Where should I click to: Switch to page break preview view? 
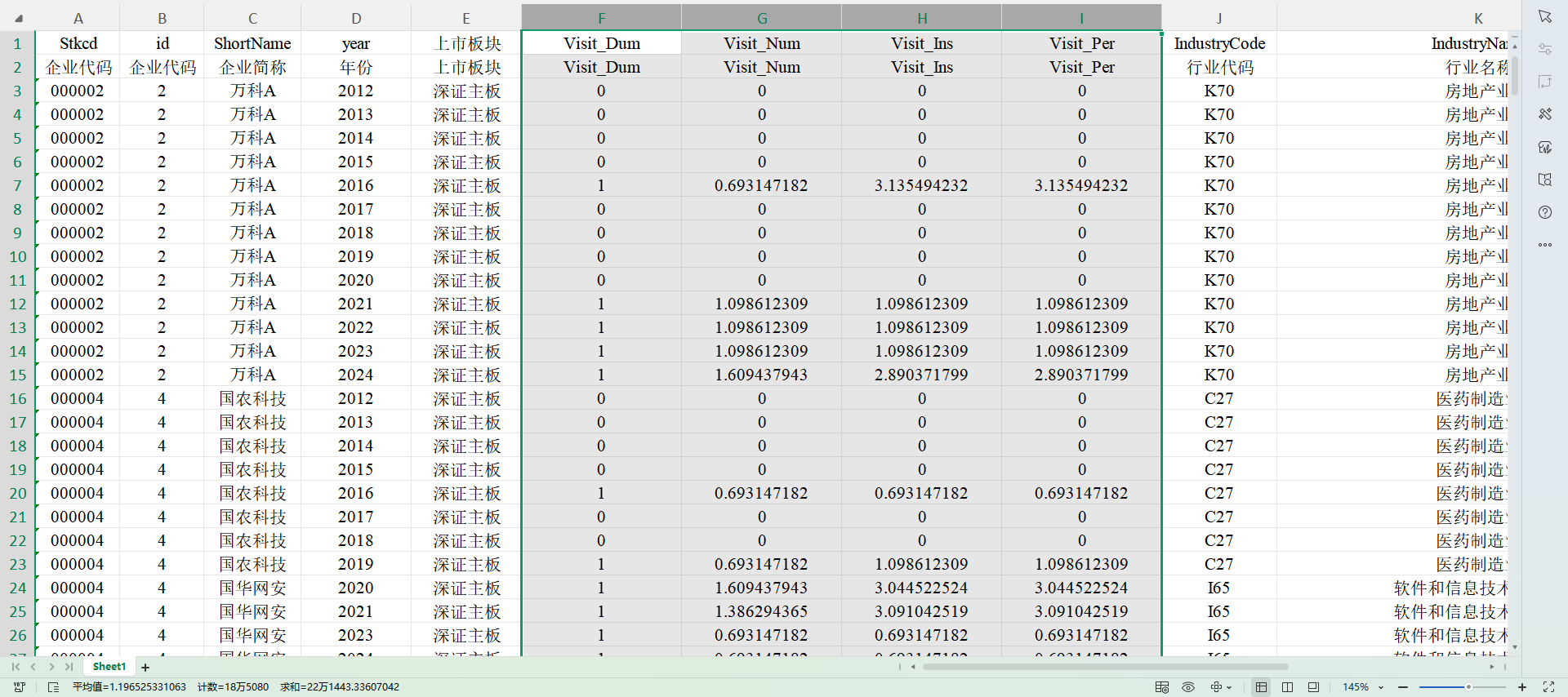[1287, 687]
